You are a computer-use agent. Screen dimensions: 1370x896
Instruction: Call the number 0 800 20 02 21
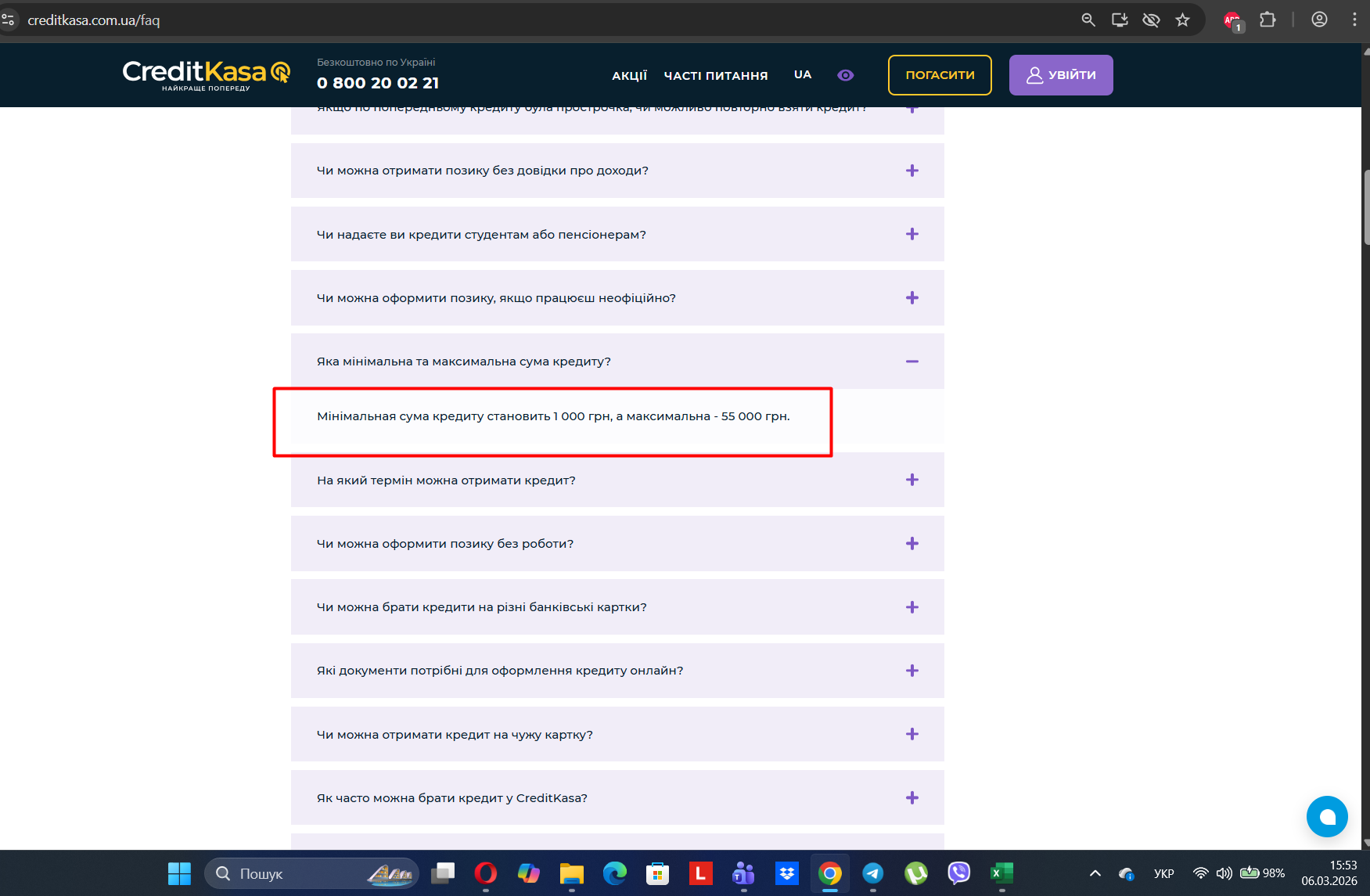[378, 83]
